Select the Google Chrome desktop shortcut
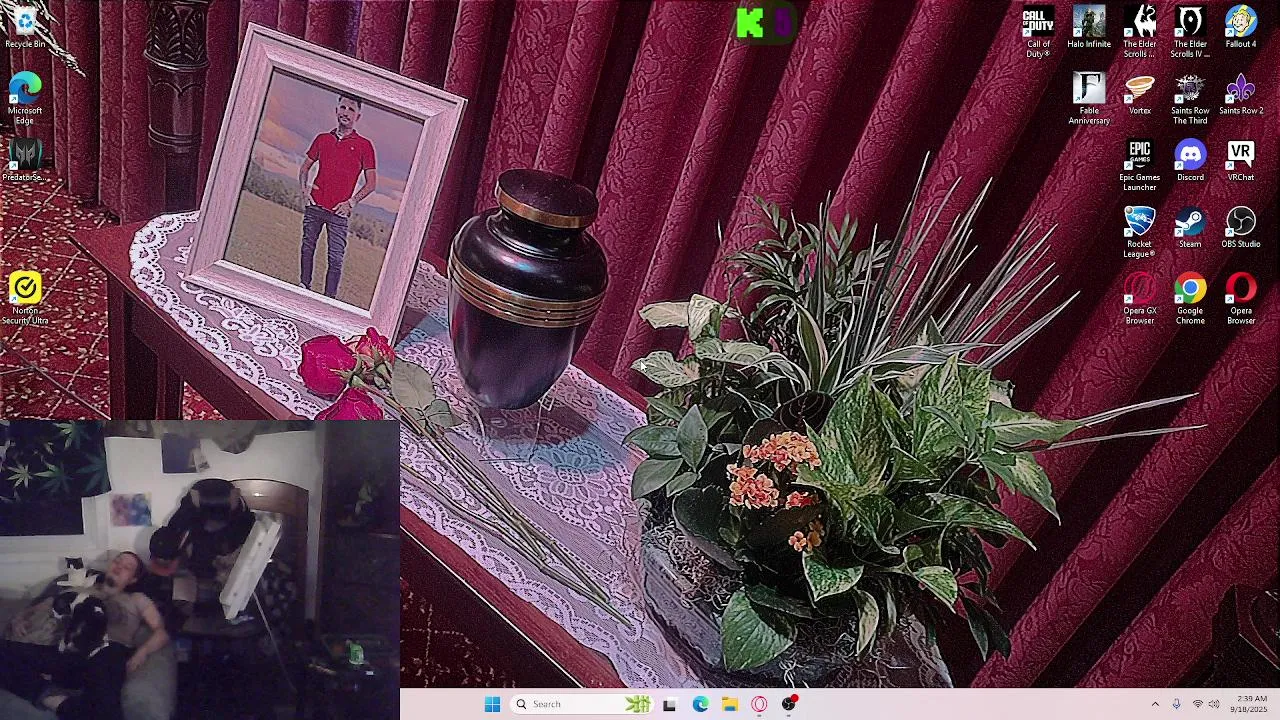The image size is (1280, 720). (x=1190, y=298)
